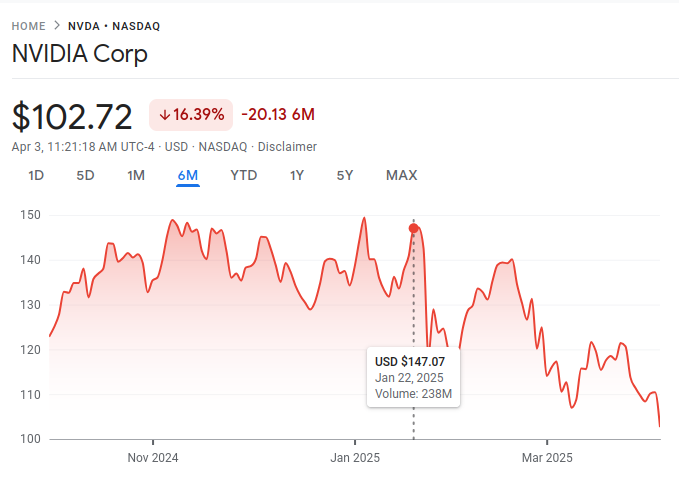Viewport: 679px width, 477px height.
Task: Switch to the 1D time range
Action: [x=36, y=176]
